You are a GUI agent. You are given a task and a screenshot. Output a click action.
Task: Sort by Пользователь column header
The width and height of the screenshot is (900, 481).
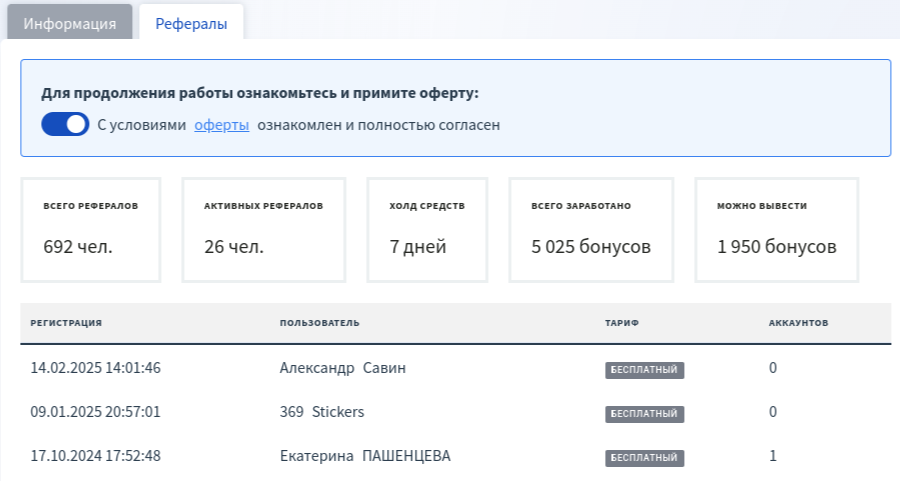(x=320, y=323)
